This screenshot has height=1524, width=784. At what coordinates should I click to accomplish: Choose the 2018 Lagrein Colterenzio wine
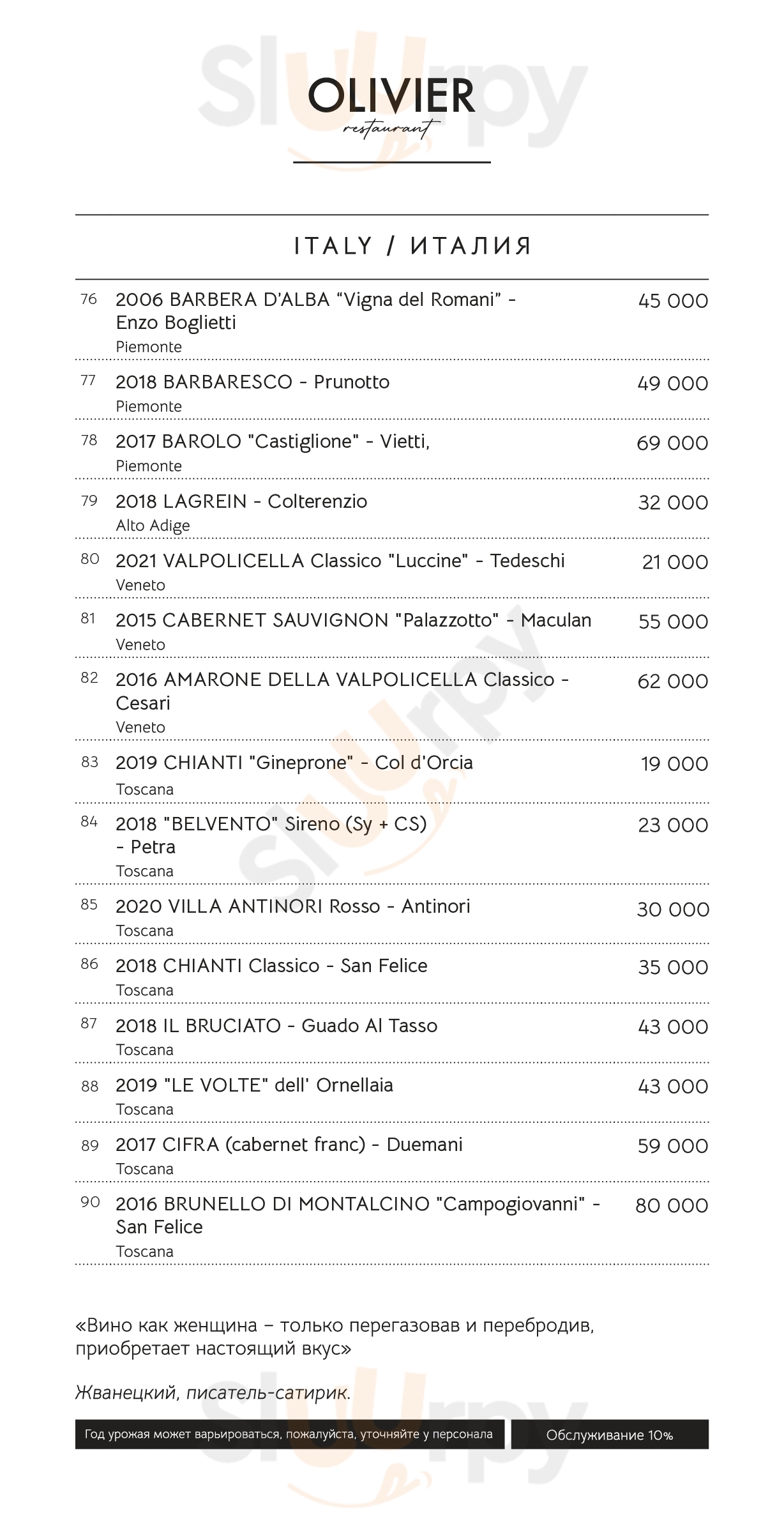(x=241, y=501)
